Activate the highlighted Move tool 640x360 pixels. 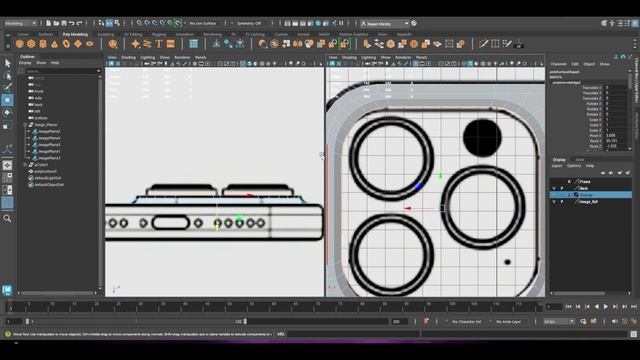(x=7, y=100)
